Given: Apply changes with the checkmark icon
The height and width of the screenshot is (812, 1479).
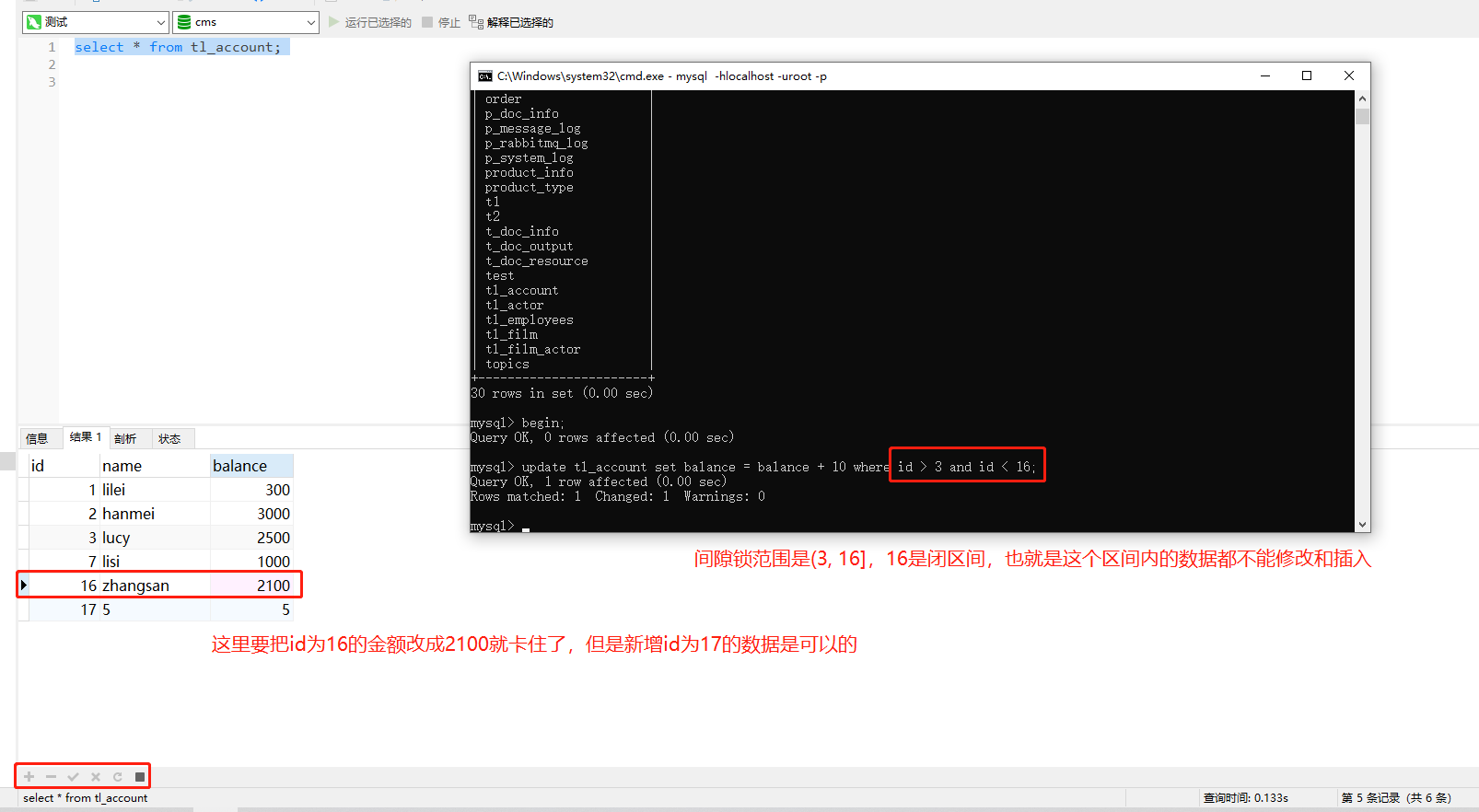Looking at the screenshot, I should coord(74,777).
